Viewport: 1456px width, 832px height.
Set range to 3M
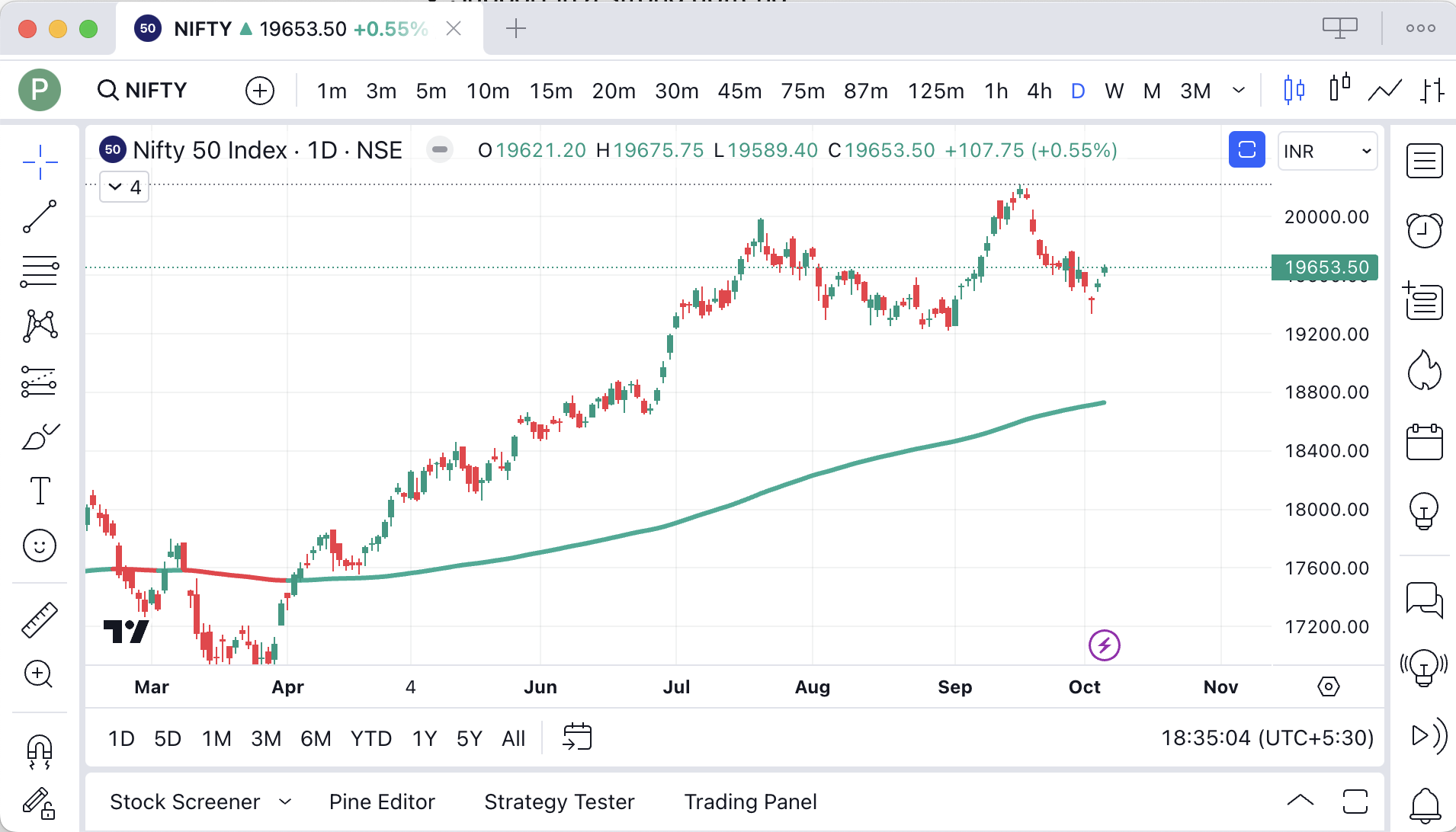coord(266,738)
